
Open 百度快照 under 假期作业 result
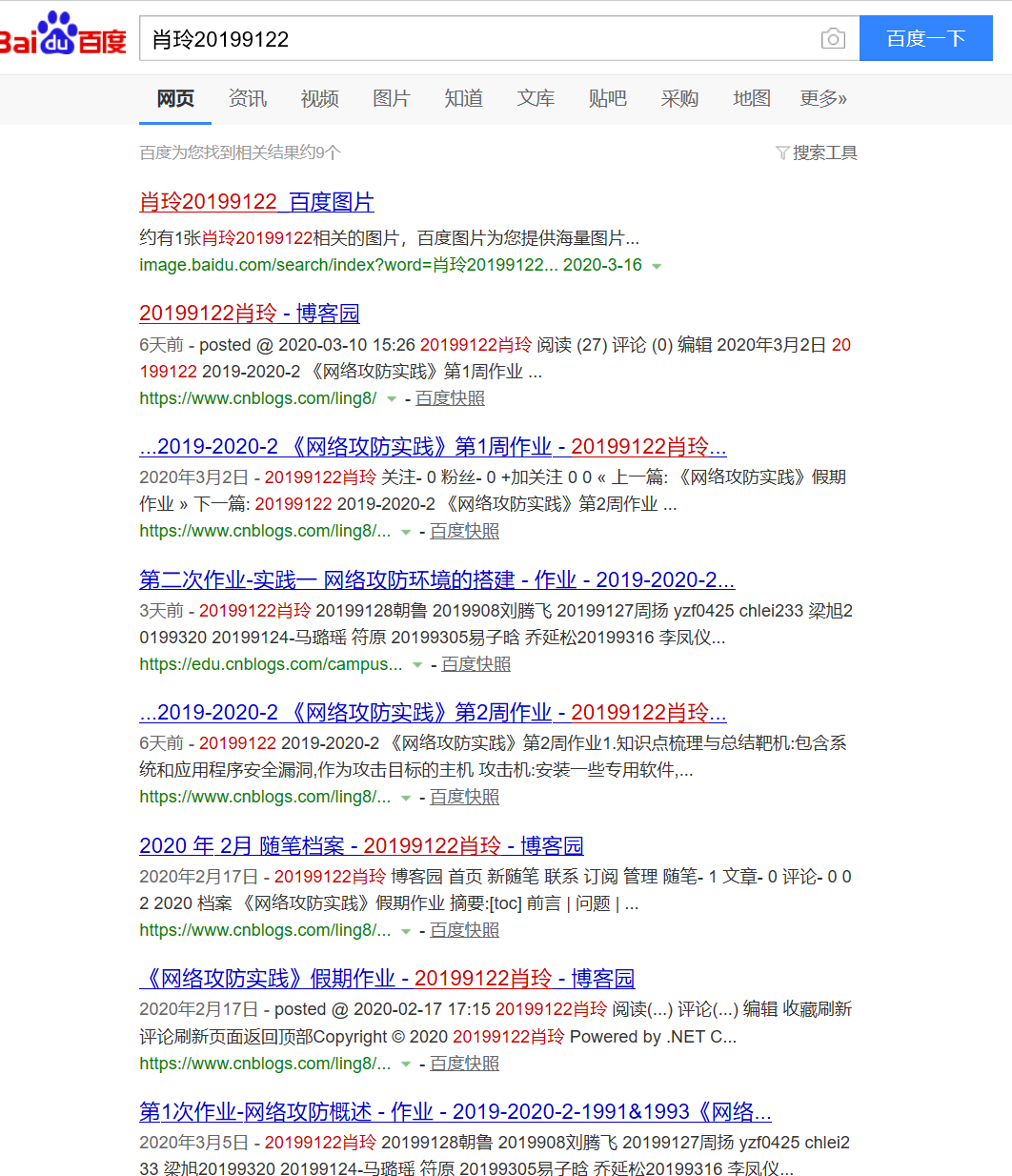click(x=464, y=1064)
